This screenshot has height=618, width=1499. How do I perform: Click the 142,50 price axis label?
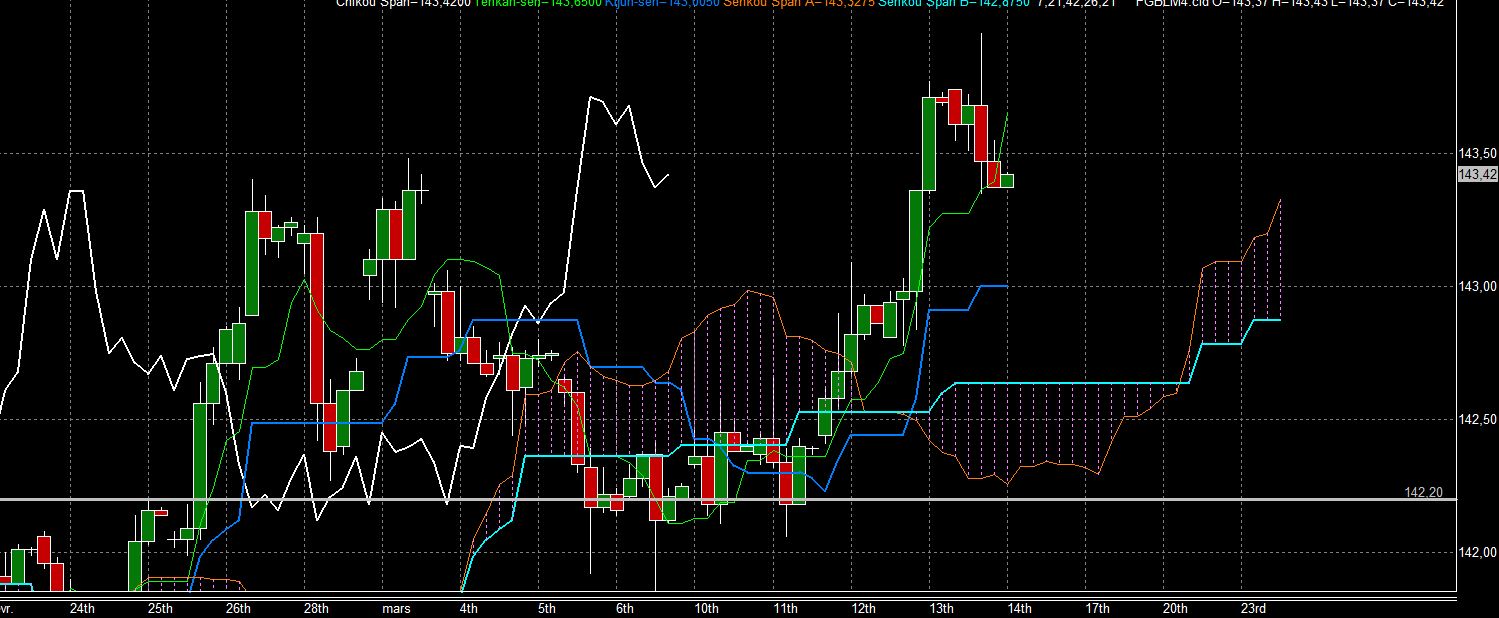point(1478,420)
